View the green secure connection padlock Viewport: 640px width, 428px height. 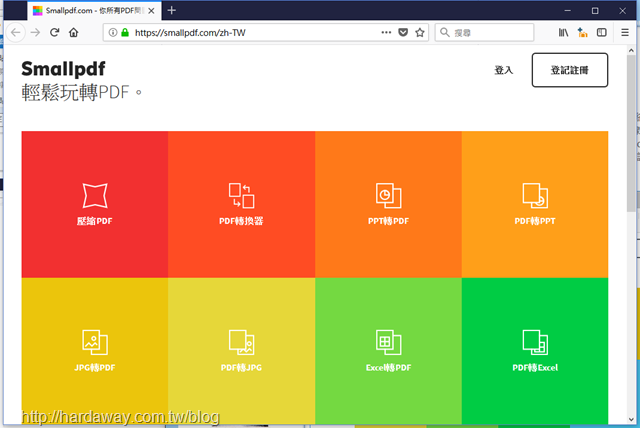[125, 33]
